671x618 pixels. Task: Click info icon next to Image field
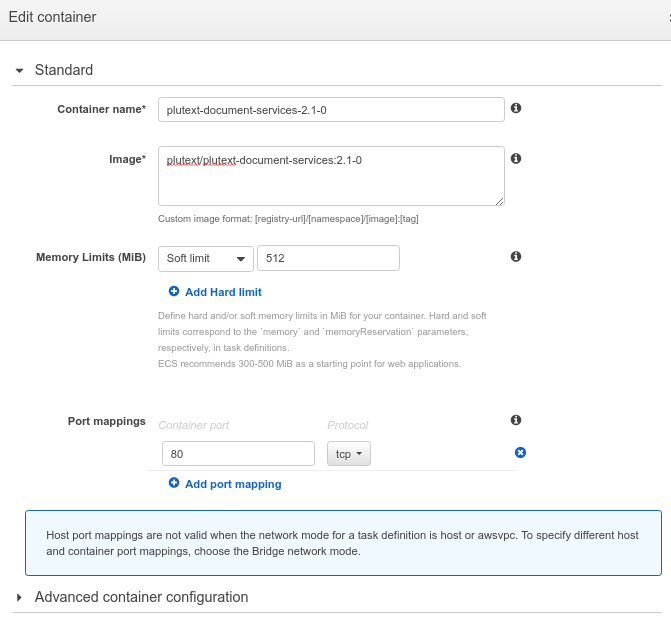pyautogui.click(x=516, y=159)
